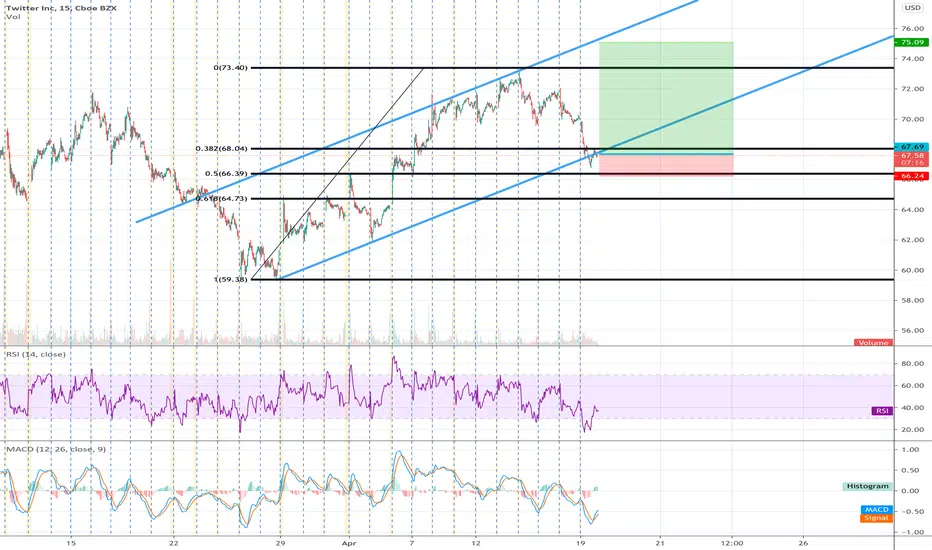Image resolution: width=932 pixels, height=550 pixels.
Task: Click the −0.50 MACD axis value
Action: pos(908,512)
